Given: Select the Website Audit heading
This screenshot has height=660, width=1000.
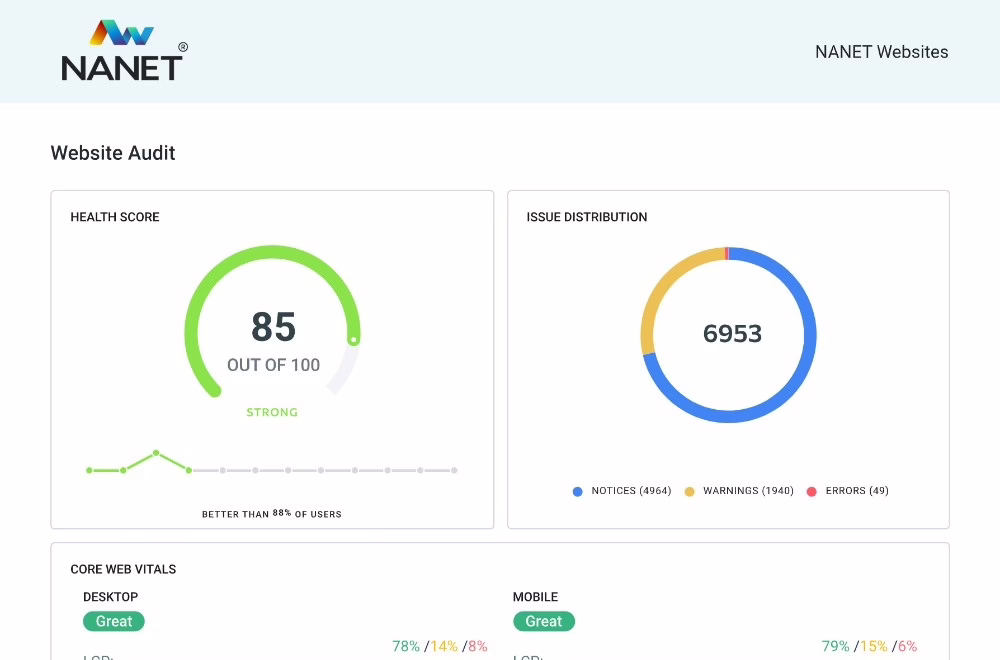Looking at the screenshot, I should coord(113,153).
